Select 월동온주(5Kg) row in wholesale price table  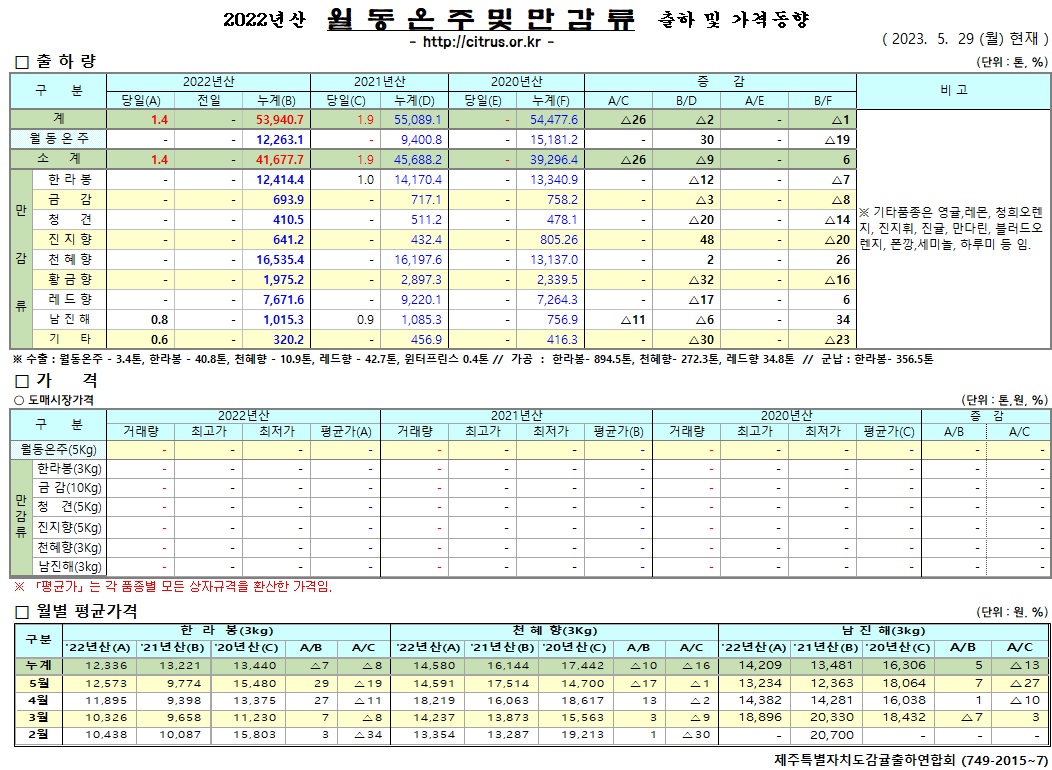coord(61,449)
